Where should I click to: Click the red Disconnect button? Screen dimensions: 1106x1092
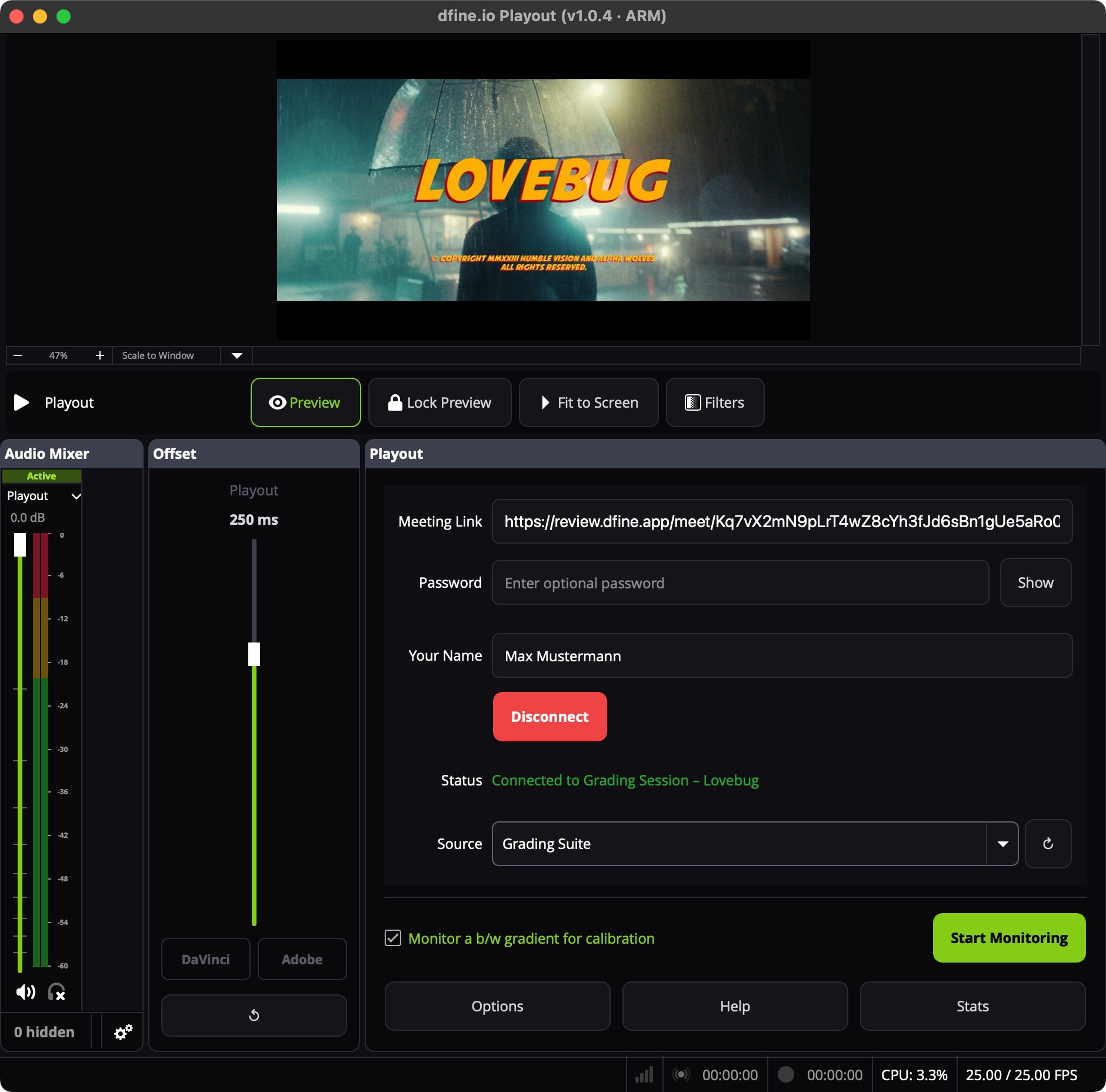coord(549,717)
